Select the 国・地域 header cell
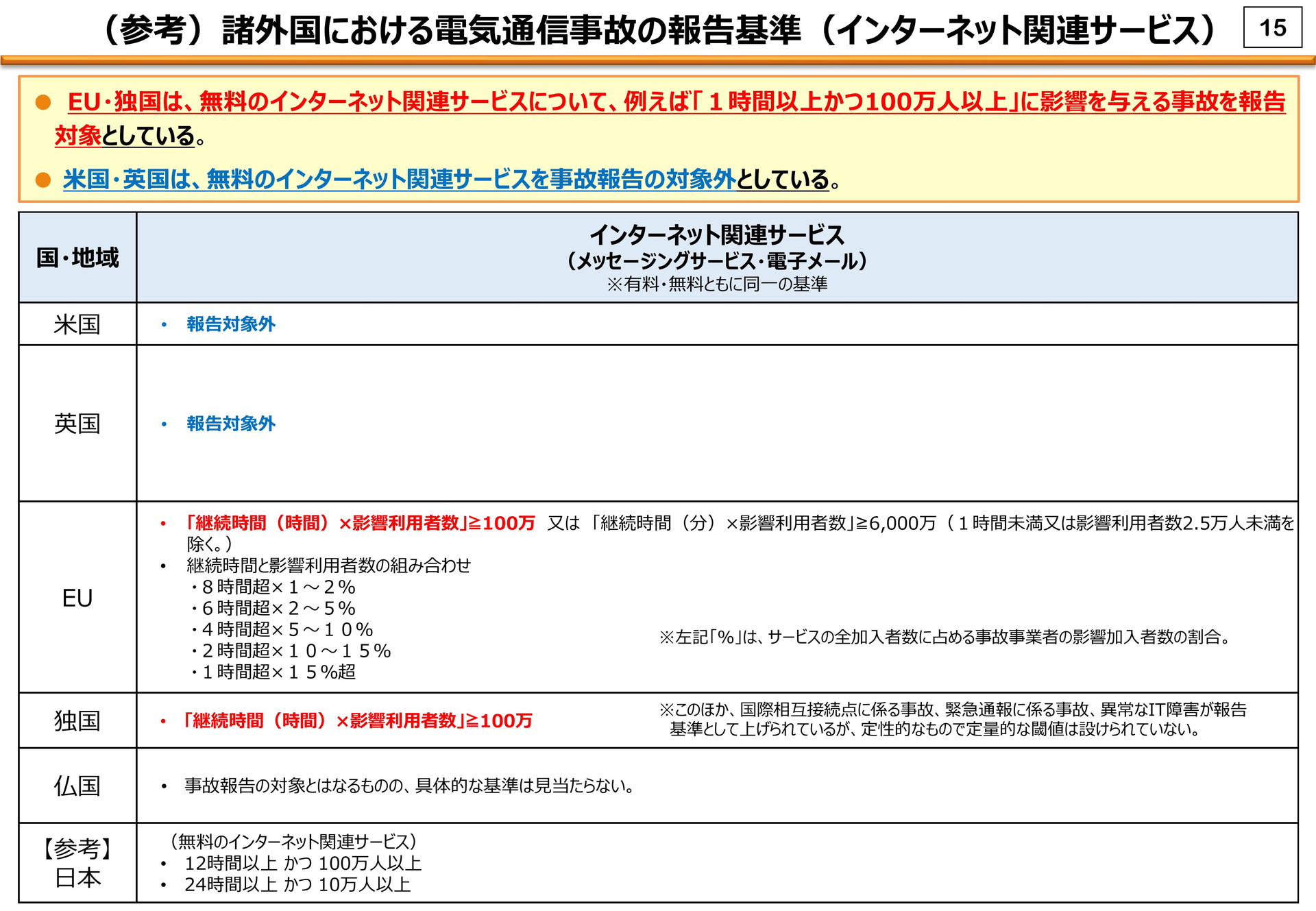1316x911 pixels. 77,258
